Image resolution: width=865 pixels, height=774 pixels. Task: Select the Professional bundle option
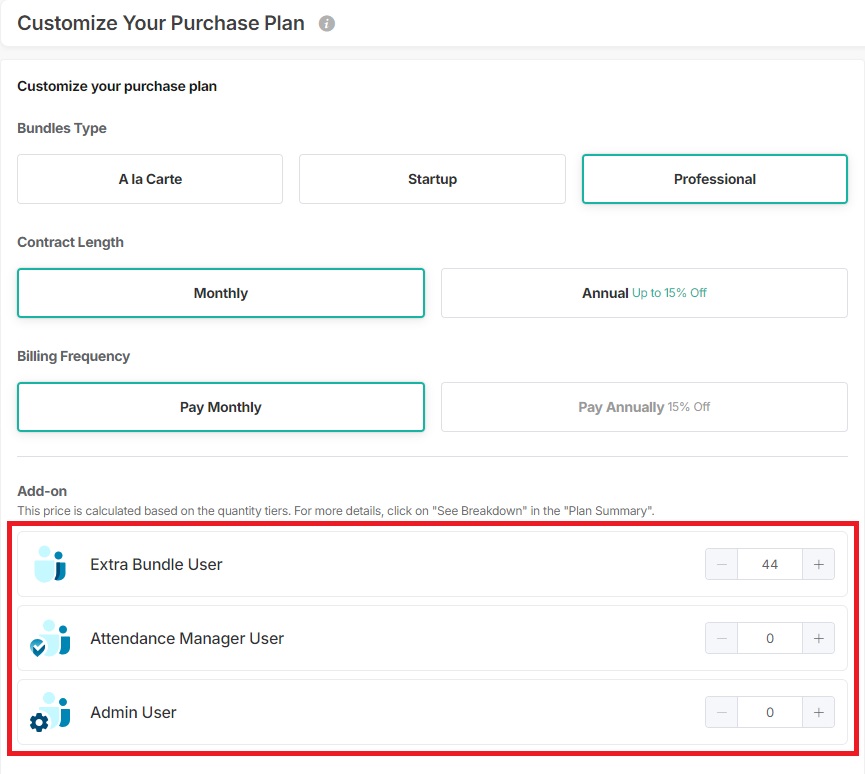coord(714,179)
